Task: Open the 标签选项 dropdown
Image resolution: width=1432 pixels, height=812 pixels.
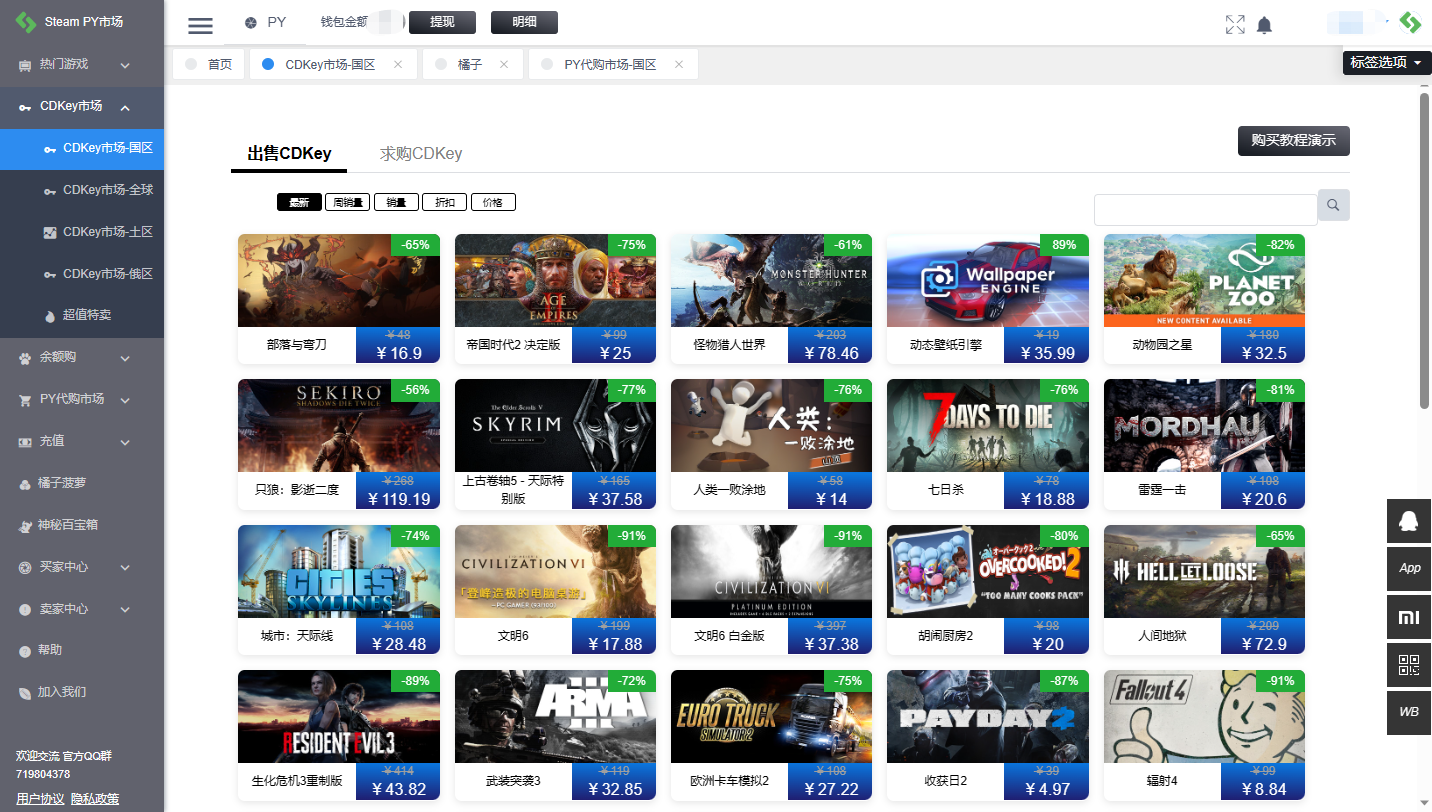Action: pos(1386,62)
